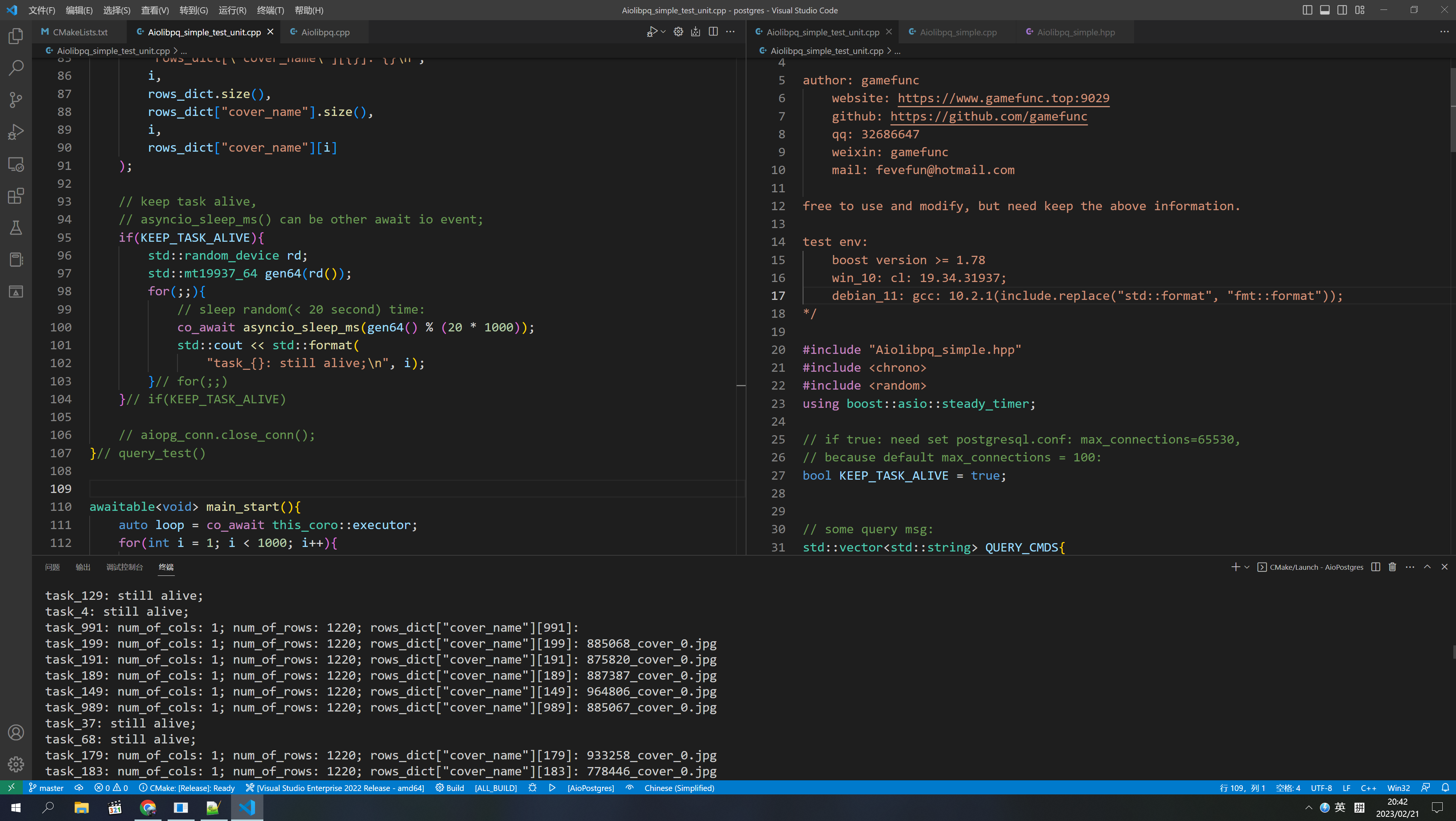Click the Visual Studio Enterprise 2022 kit selector
Screen dimensions: 1456x821
(335, 788)
